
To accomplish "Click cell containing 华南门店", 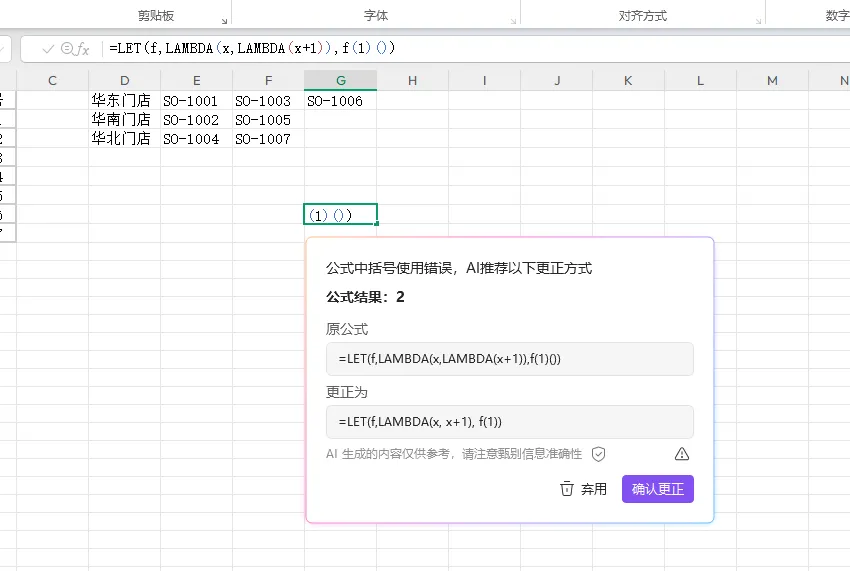I will (125, 119).
